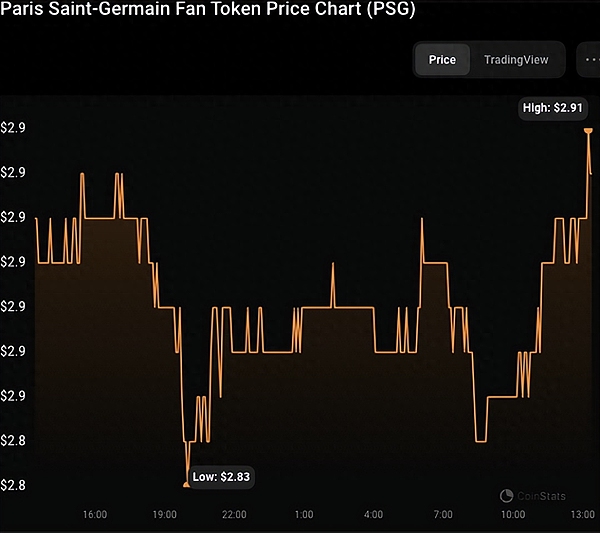Click the CoinStats logo icon
The image size is (600, 533).
tap(506, 495)
